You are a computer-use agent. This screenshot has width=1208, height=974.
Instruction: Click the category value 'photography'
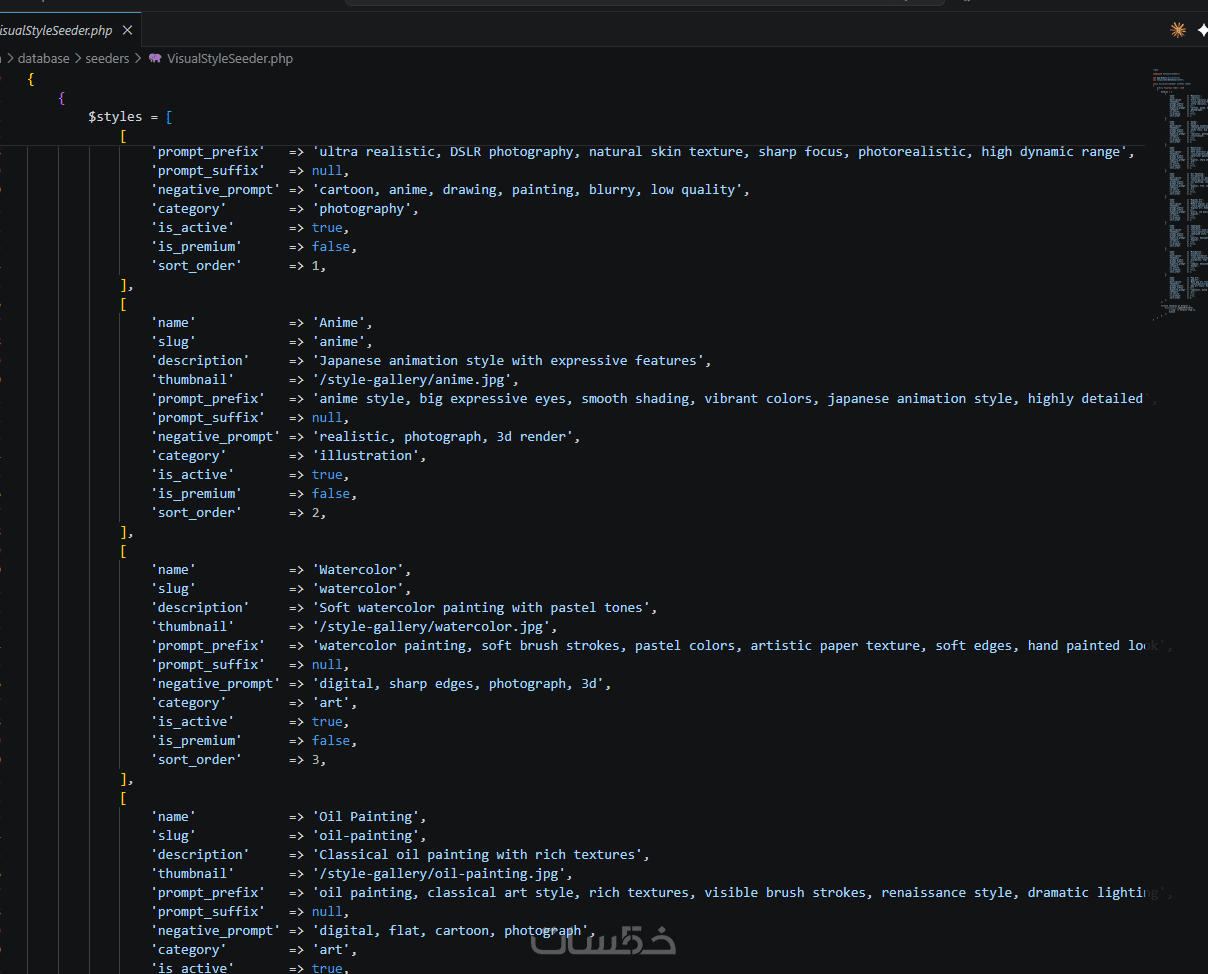tap(365, 209)
